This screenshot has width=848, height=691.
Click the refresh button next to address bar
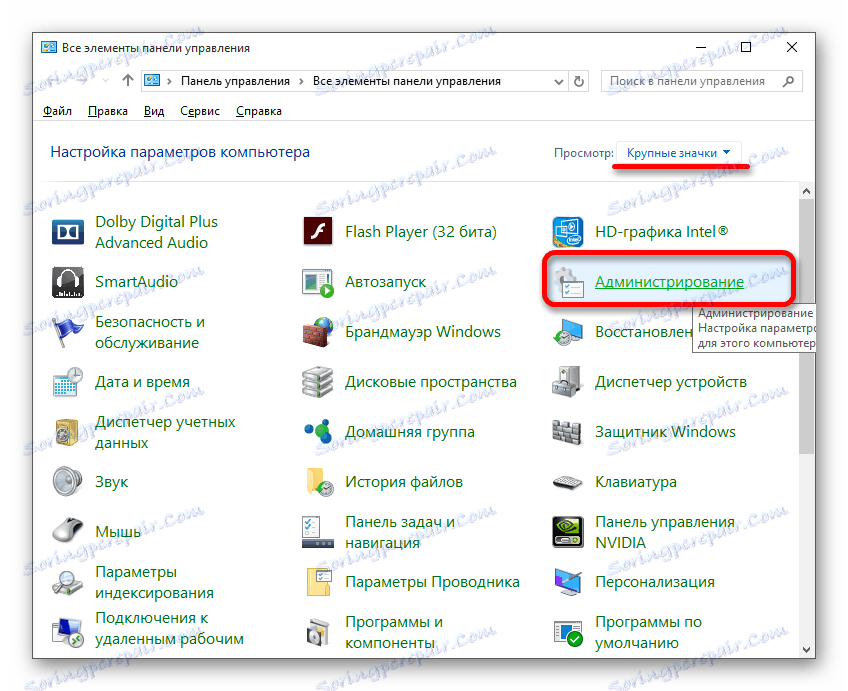(579, 82)
